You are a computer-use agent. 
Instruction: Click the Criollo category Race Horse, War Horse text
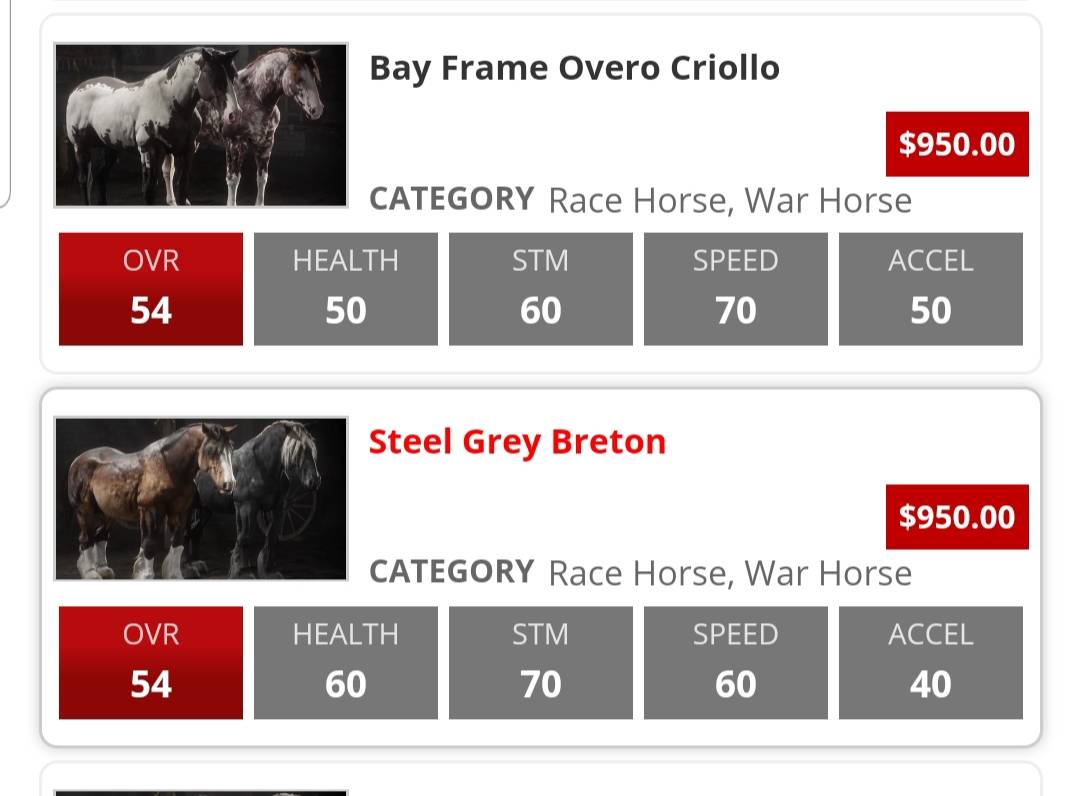coord(730,200)
